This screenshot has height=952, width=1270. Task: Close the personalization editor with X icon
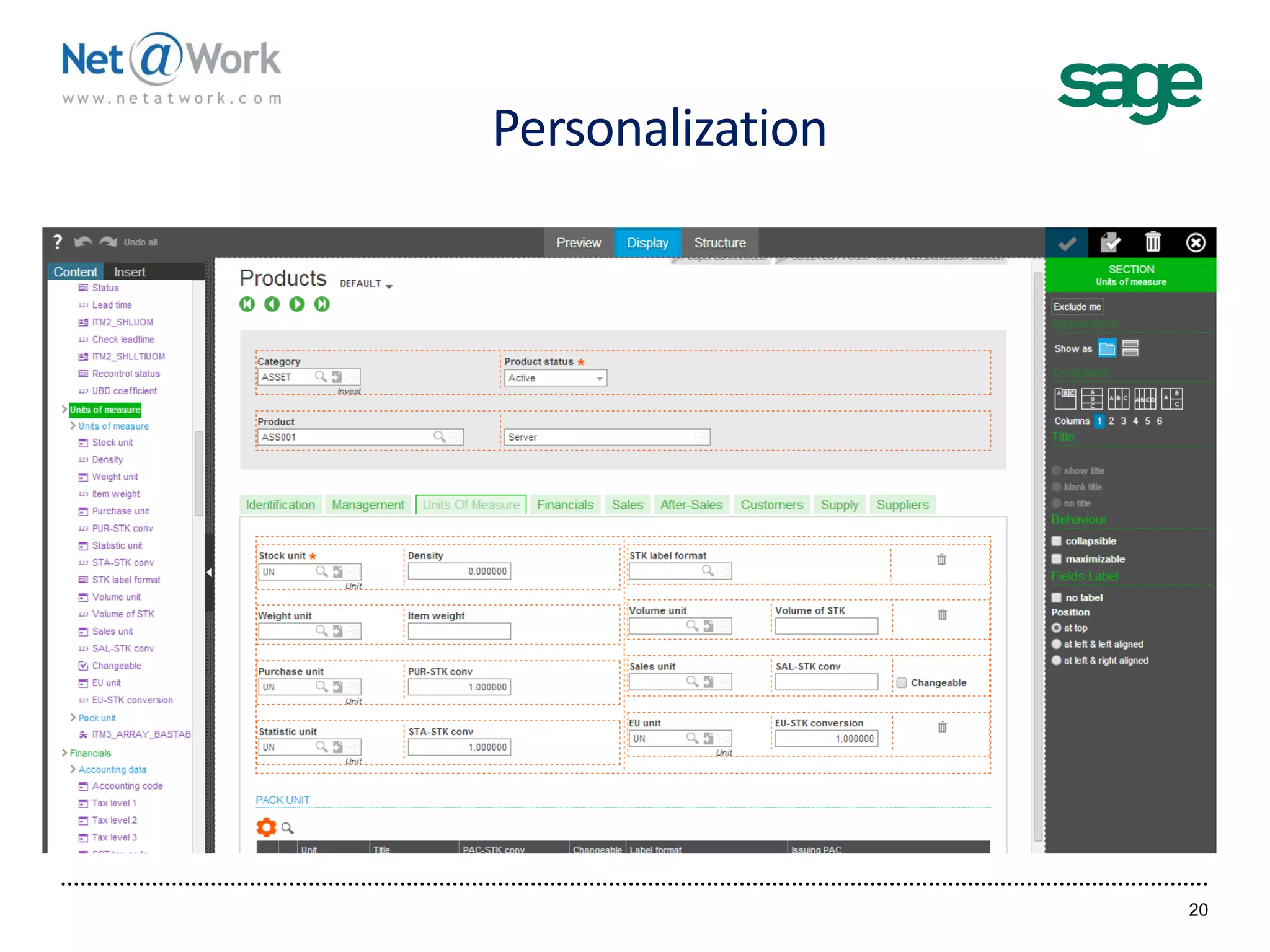click(1196, 242)
